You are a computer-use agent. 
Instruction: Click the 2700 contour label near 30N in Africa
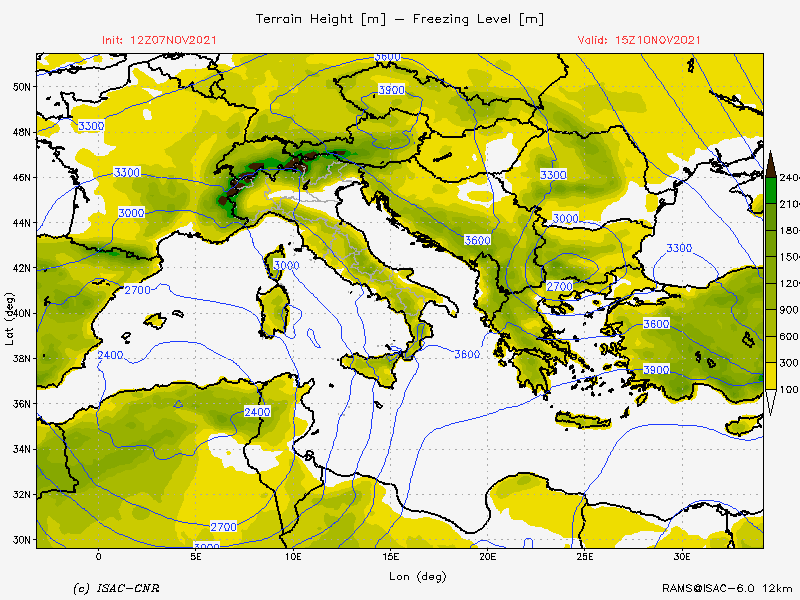coord(223,527)
